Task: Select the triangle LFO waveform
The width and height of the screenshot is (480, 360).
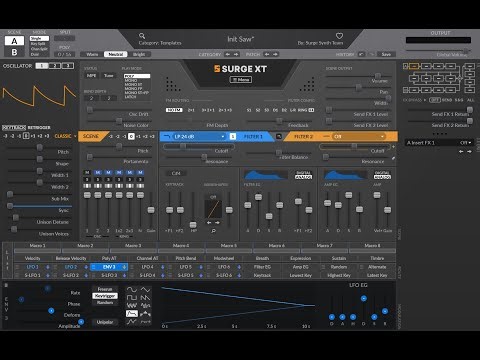Action: tap(145, 289)
